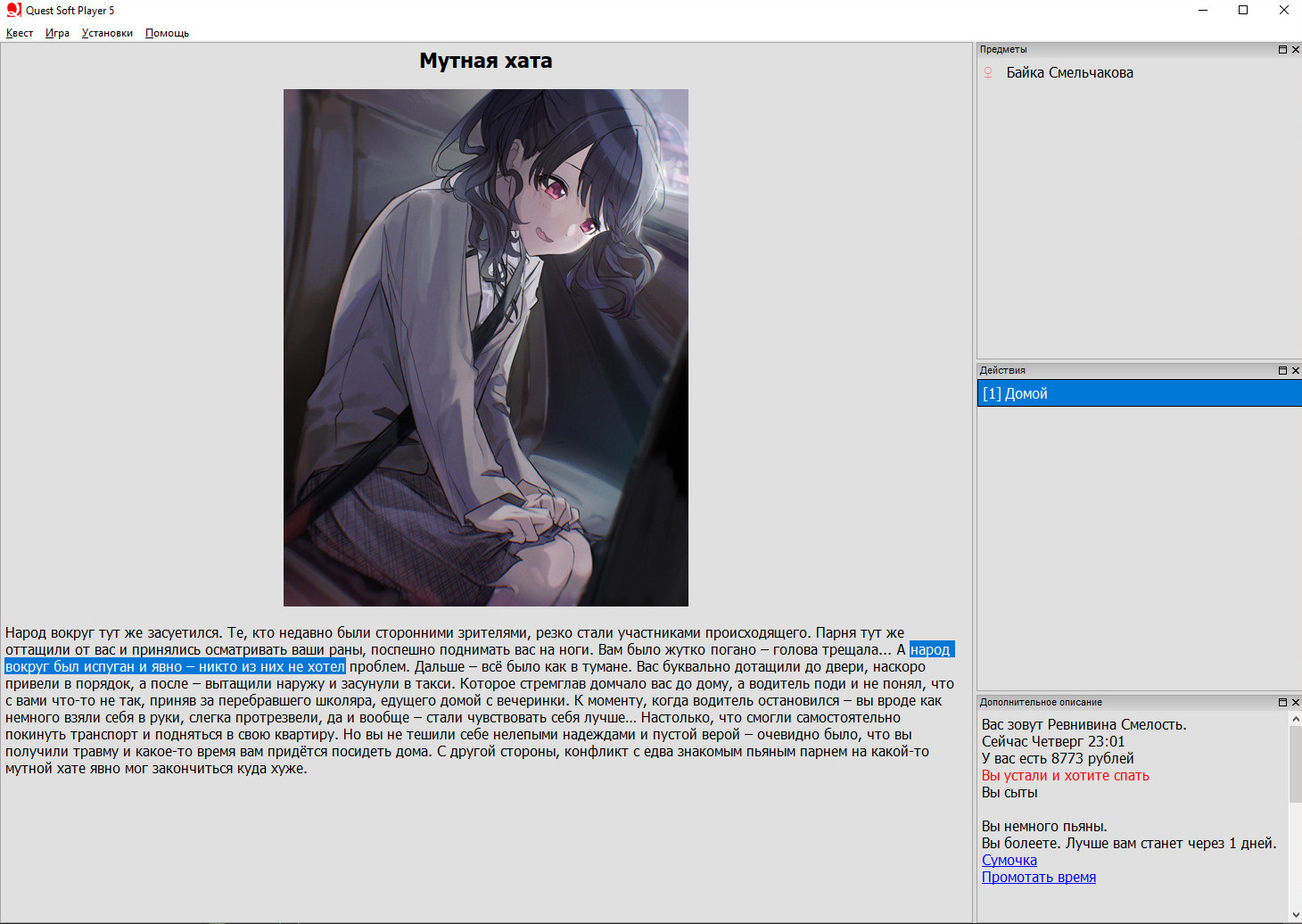Viewport: 1302px width, 924px height.
Task: Click the Действия panel title
Action: (1002, 370)
